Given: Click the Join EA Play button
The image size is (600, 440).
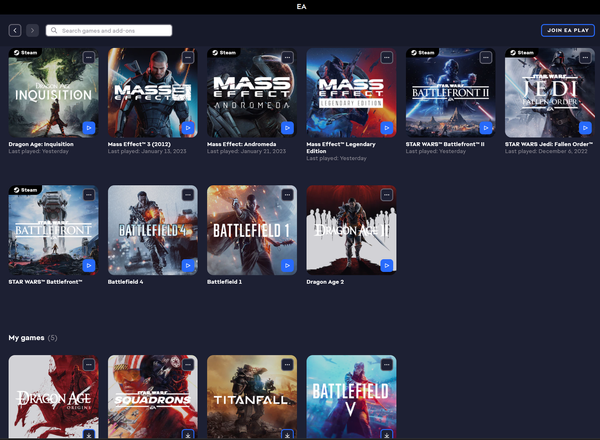Looking at the screenshot, I should [568, 30].
